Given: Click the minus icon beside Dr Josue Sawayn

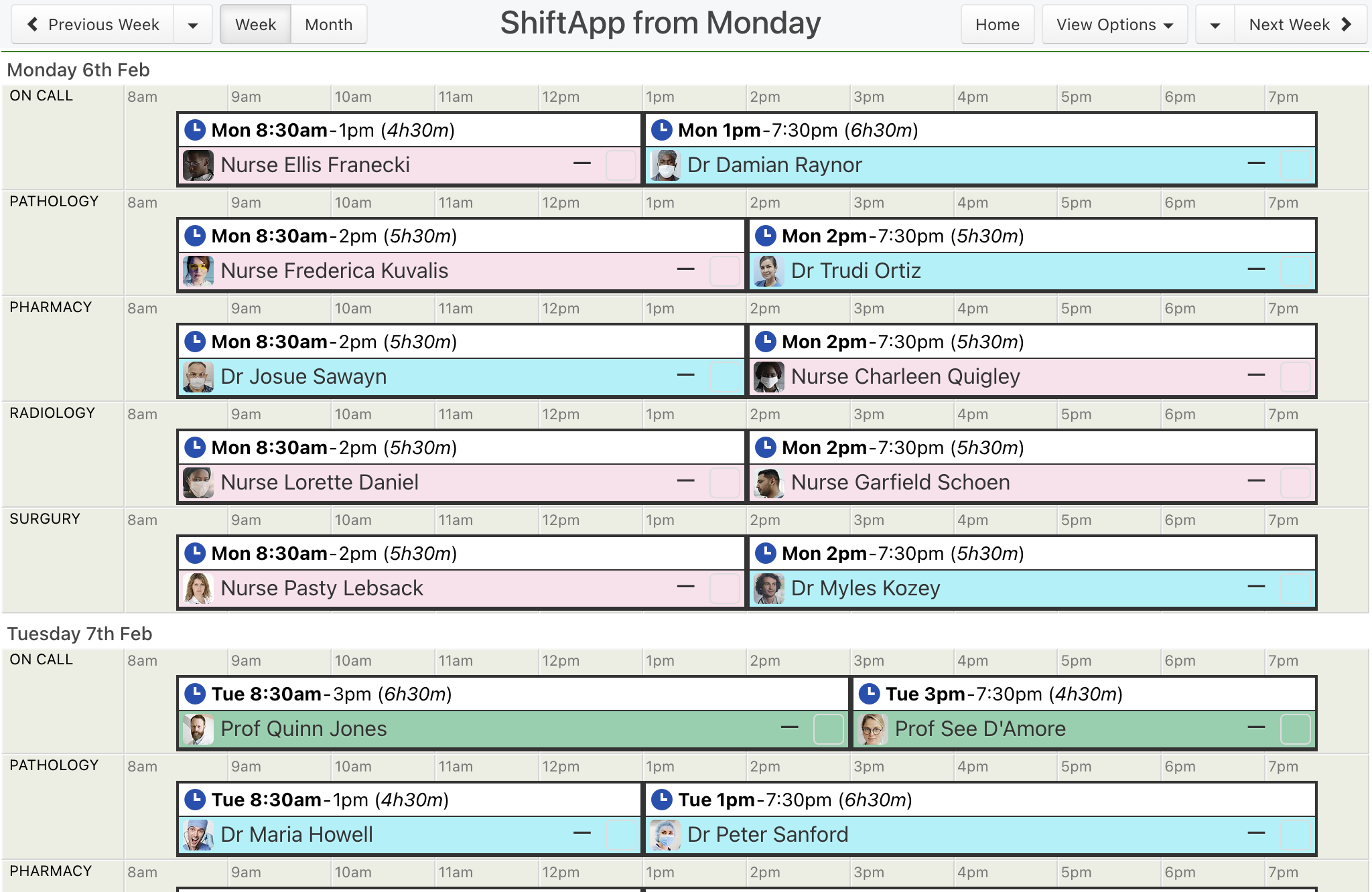Looking at the screenshot, I should click(x=686, y=375).
